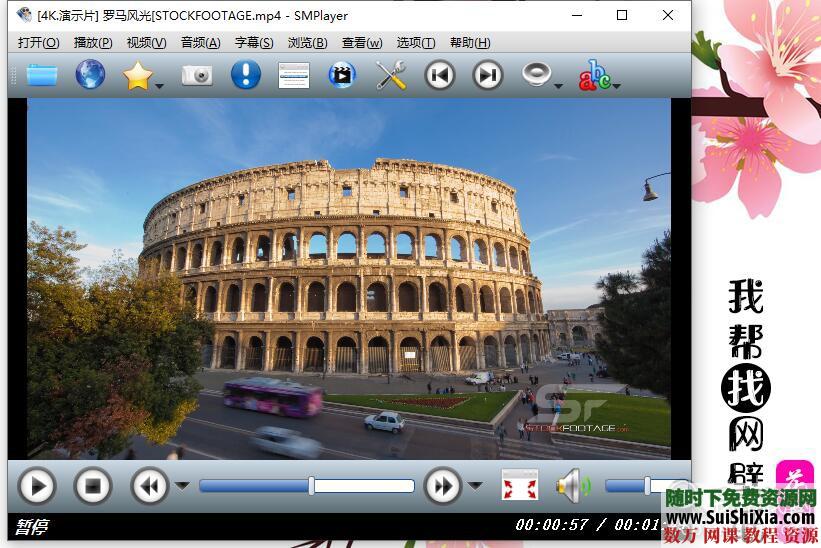Expand the favorites star dropdown arrow
Screen dimensions: 821x548
[x=160, y=86]
